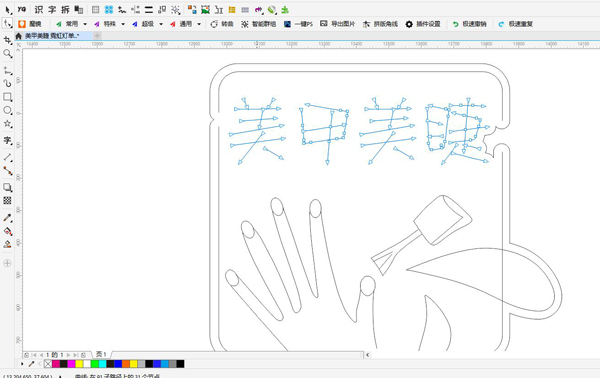Open the 特殊 dropdown arrow
The image size is (600, 378).
(x=123, y=24)
